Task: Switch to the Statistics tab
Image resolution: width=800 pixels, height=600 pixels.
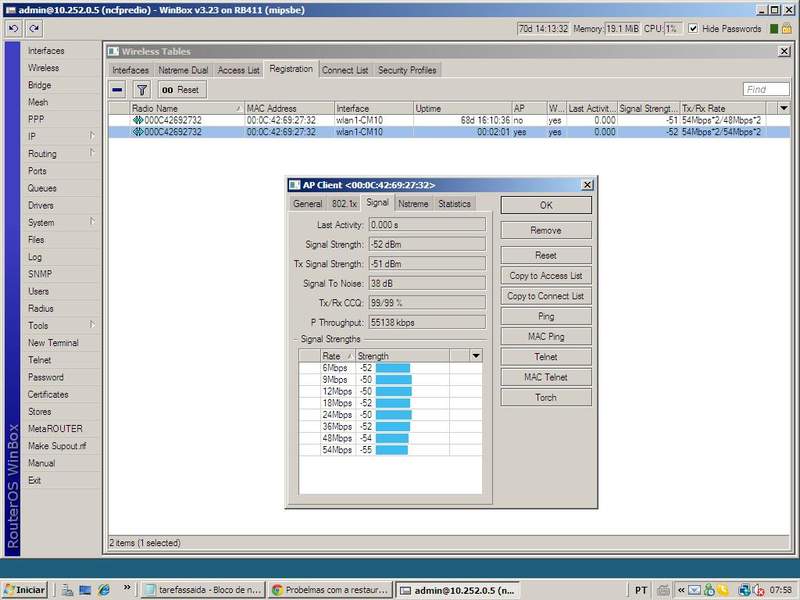Action: tap(453, 204)
